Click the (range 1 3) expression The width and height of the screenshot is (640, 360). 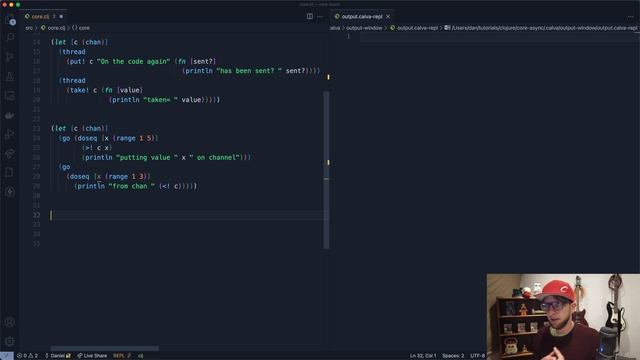click(127, 176)
